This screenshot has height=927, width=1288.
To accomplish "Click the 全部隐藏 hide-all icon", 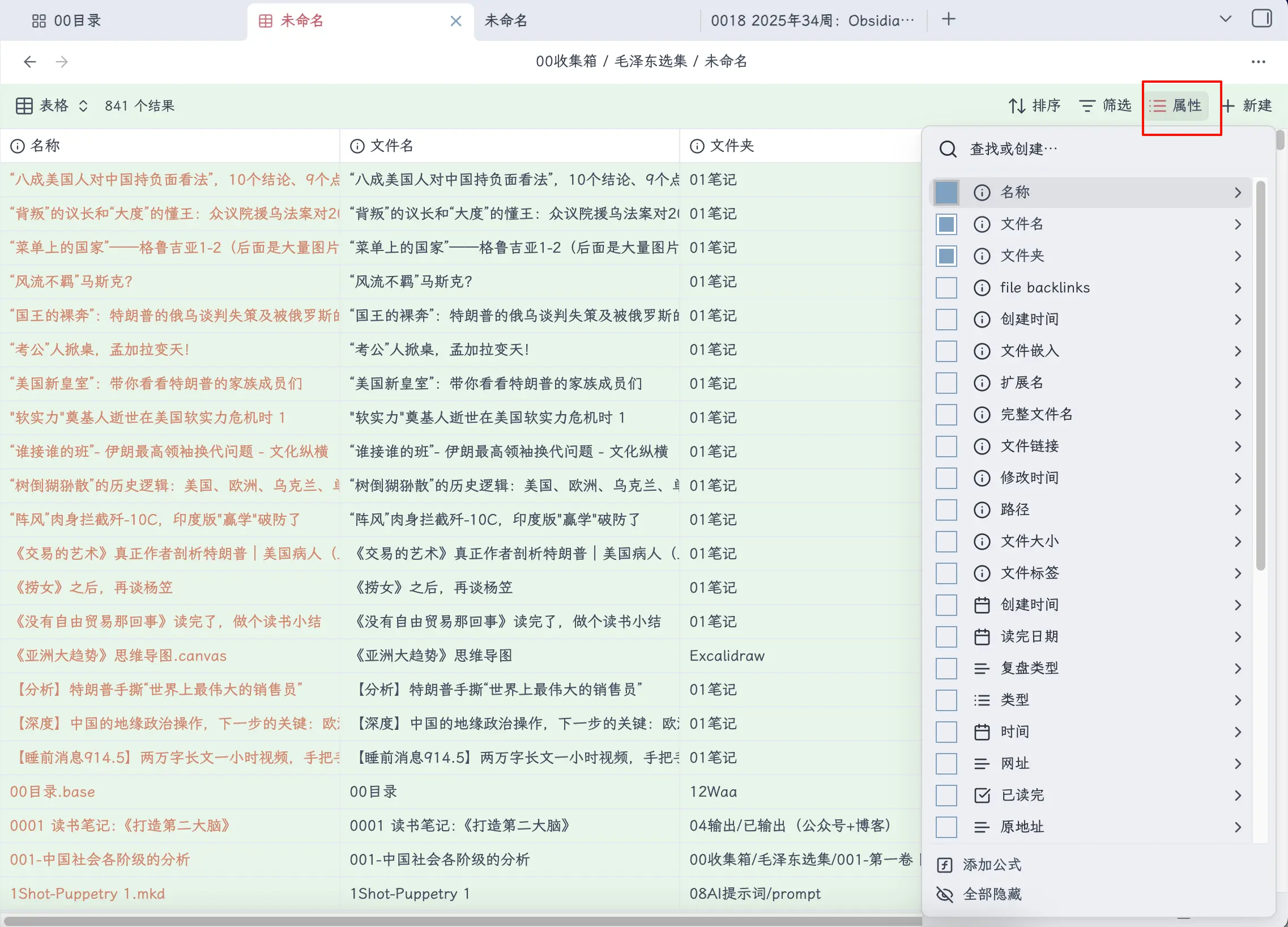I will pyautogui.click(x=944, y=894).
